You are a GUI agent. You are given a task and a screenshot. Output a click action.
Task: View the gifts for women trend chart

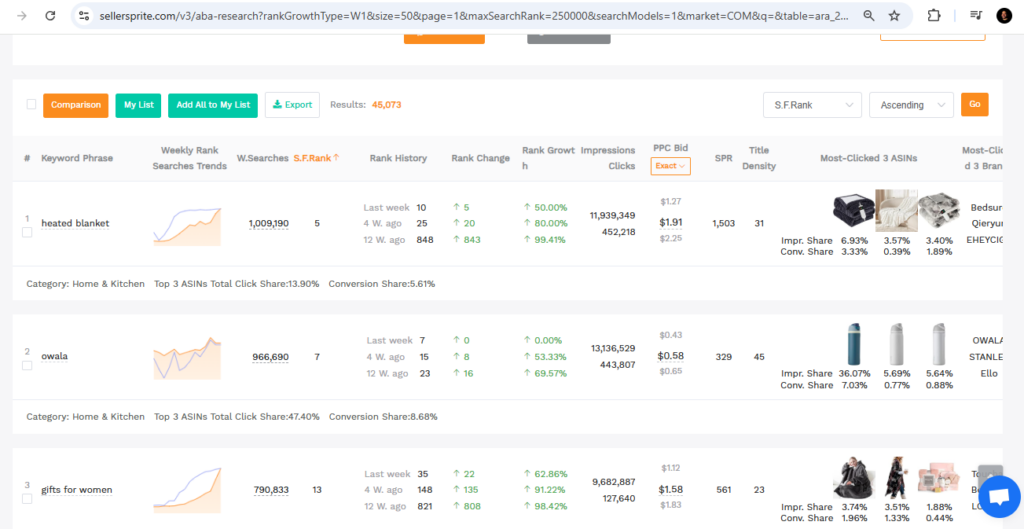[x=187, y=488]
